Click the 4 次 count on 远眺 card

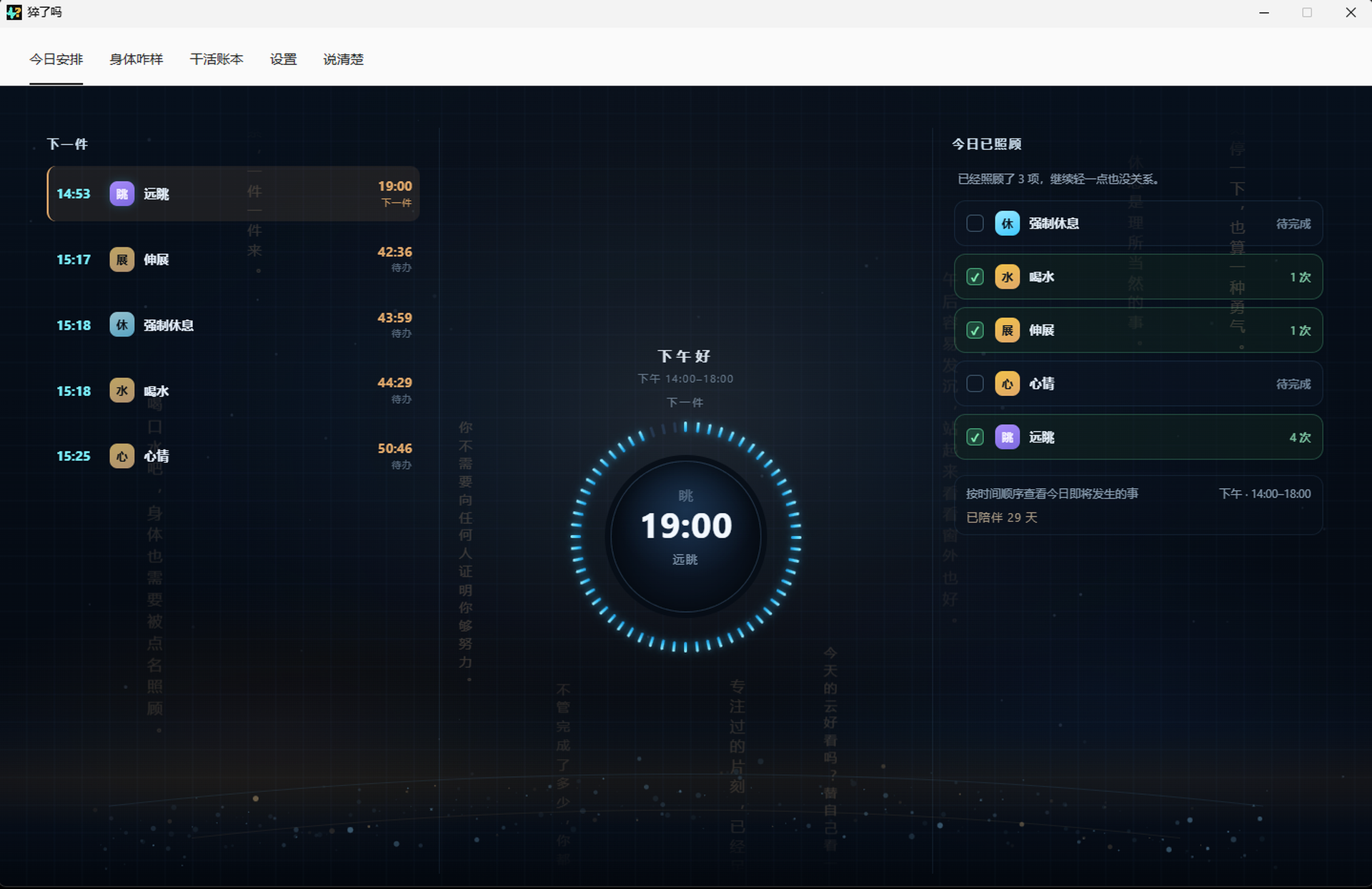[1300, 437]
